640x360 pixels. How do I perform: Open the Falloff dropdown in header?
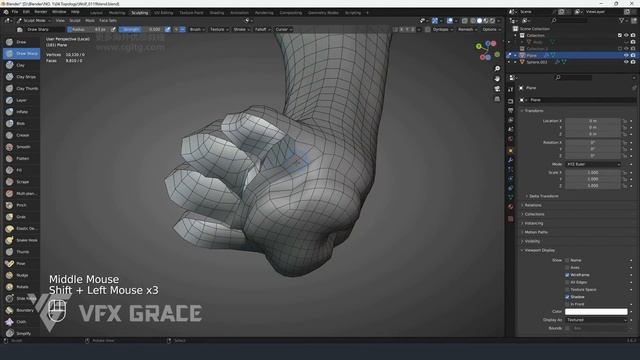point(262,29)
